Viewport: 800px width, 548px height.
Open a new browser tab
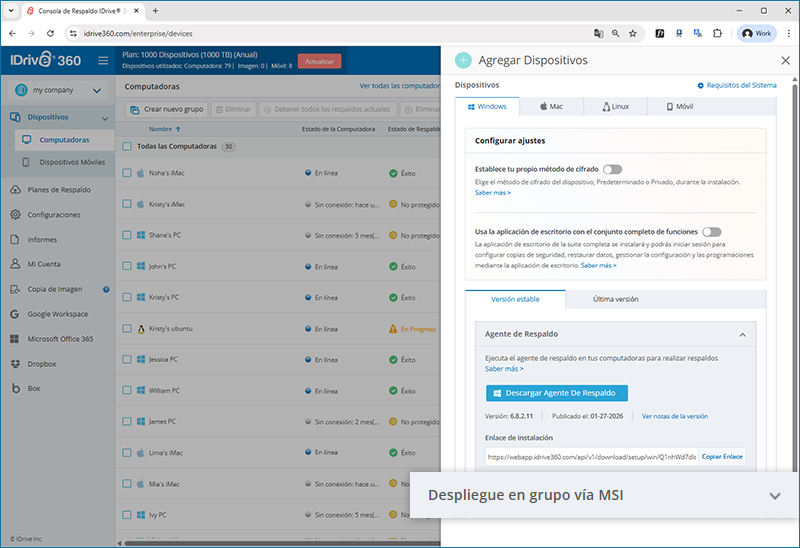point(155,11)
